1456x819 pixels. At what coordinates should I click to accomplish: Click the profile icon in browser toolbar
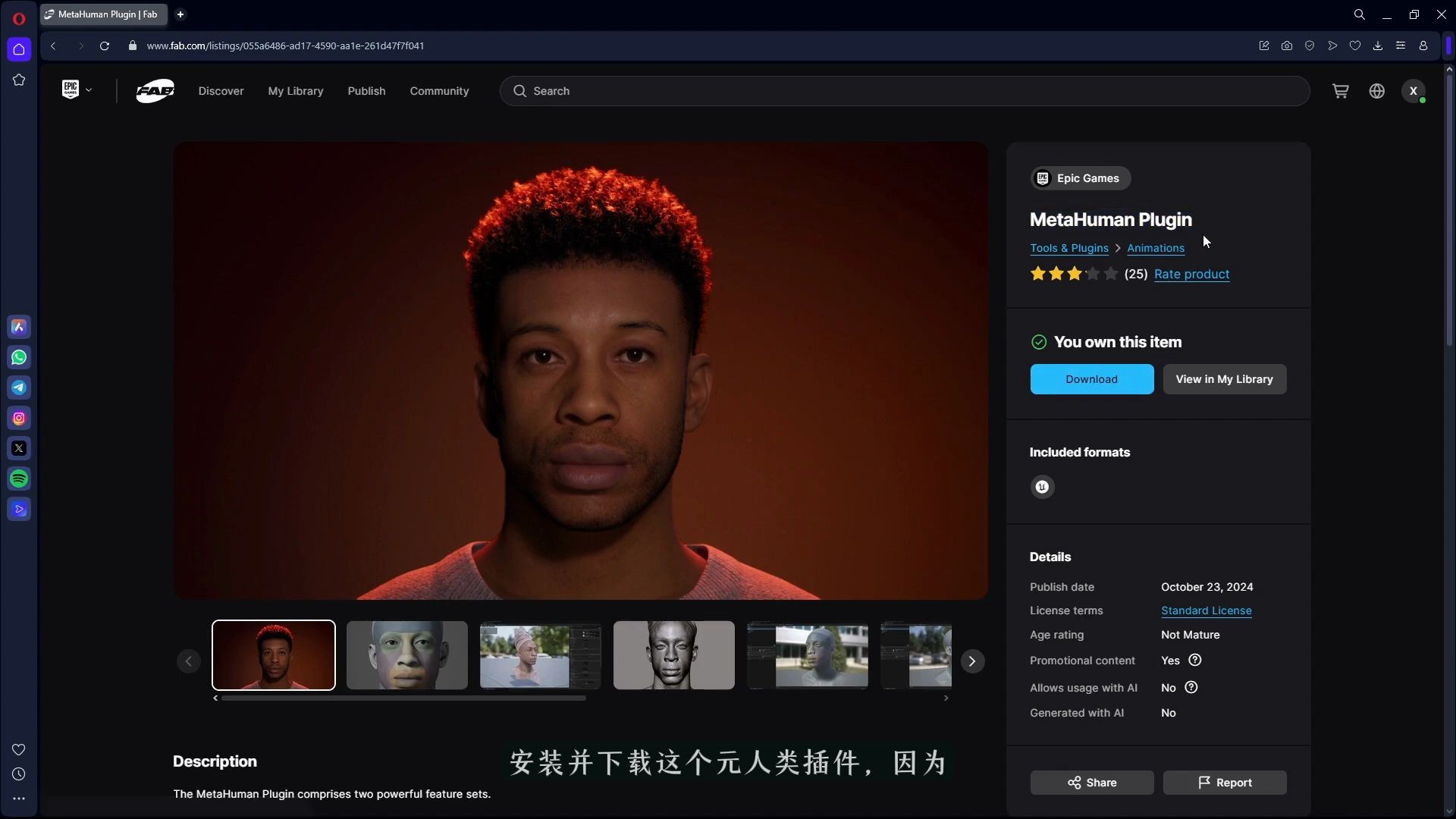tap(1423, 45)
